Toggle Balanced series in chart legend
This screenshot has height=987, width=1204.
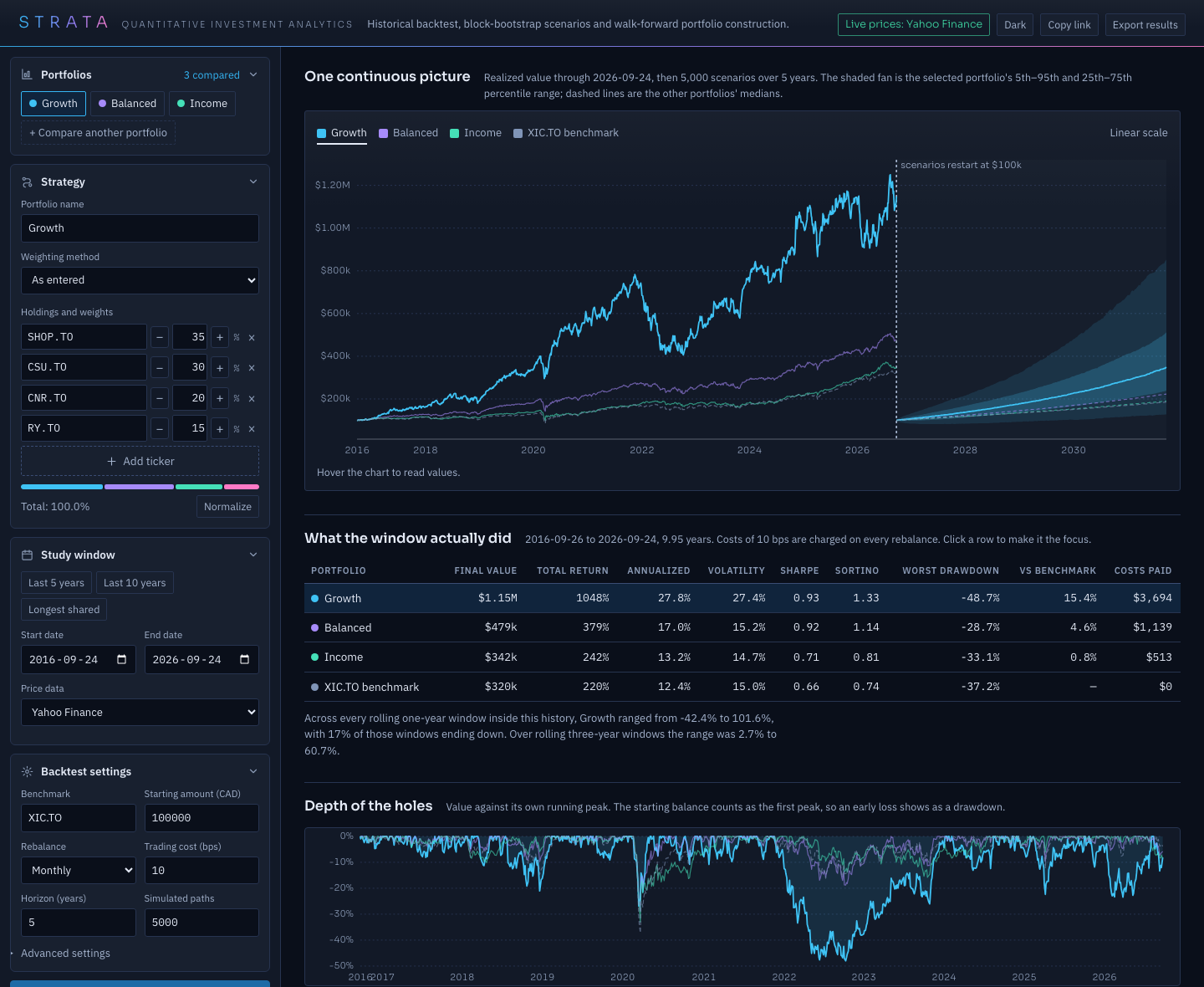coord(408,133)
